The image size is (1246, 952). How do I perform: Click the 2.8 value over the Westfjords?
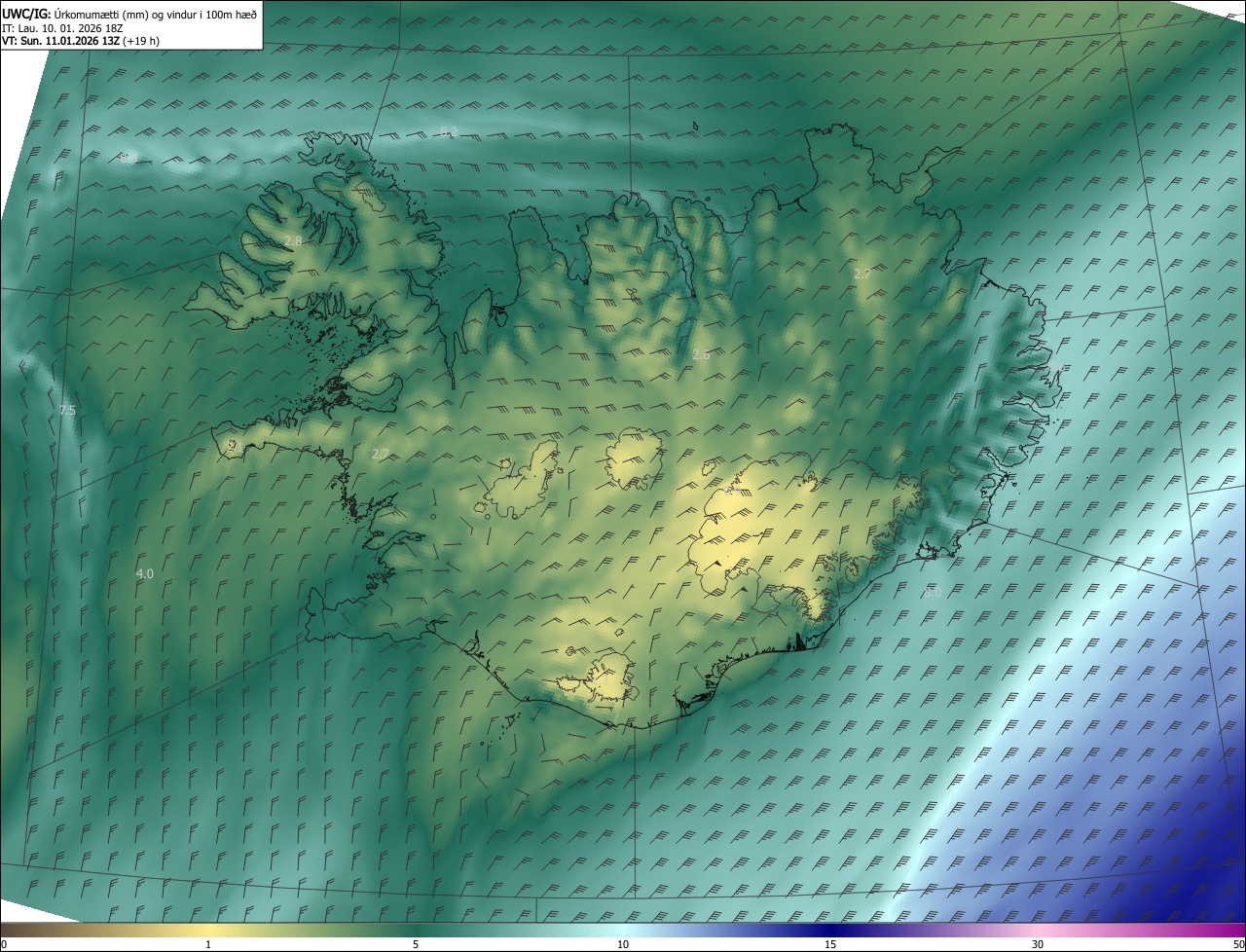tap(293, 240)
